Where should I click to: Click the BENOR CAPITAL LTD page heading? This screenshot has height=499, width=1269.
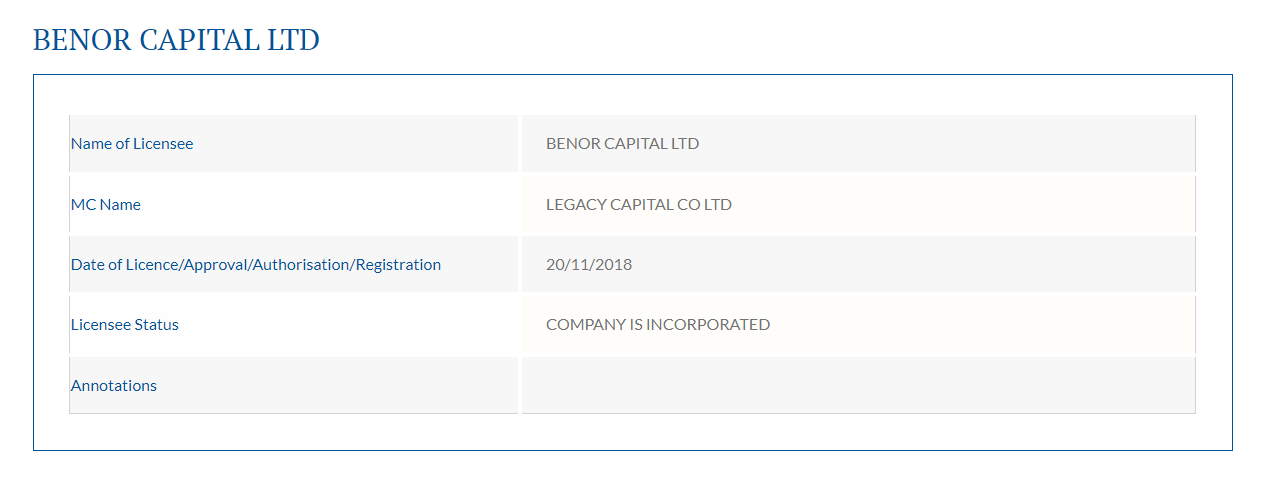tap(176, 40)
